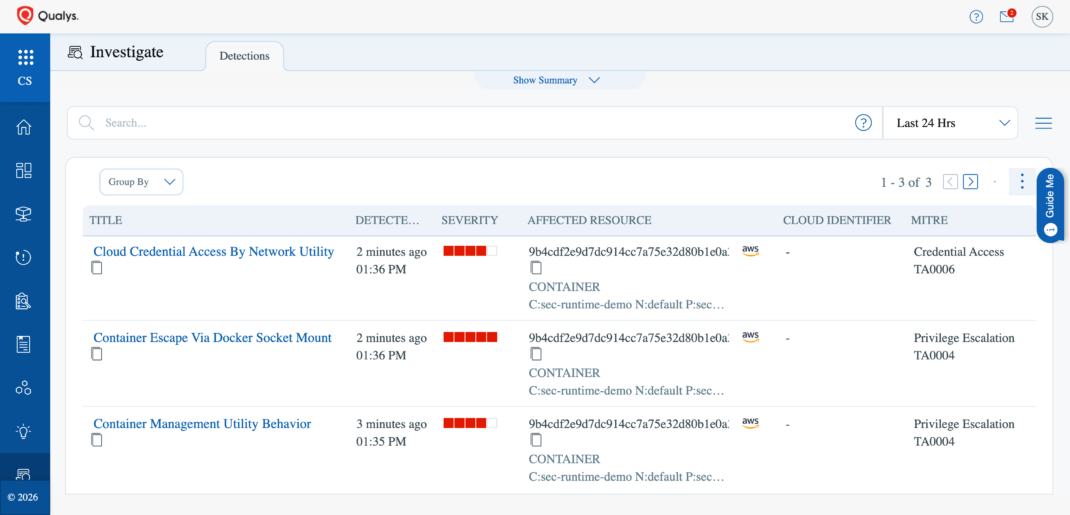Open the assets cube sidebar icon

tap(24, 214)
